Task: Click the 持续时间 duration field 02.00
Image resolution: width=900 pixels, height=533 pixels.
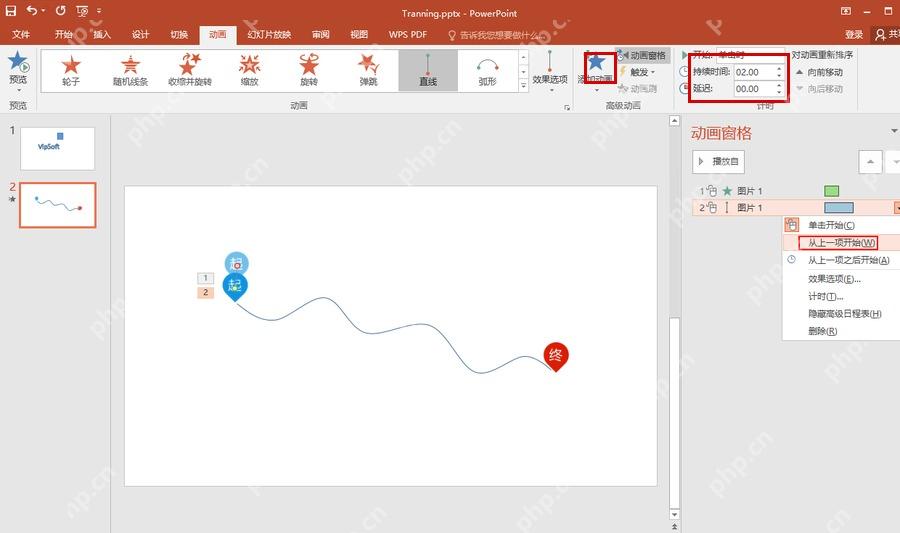Action: point(754,72)
